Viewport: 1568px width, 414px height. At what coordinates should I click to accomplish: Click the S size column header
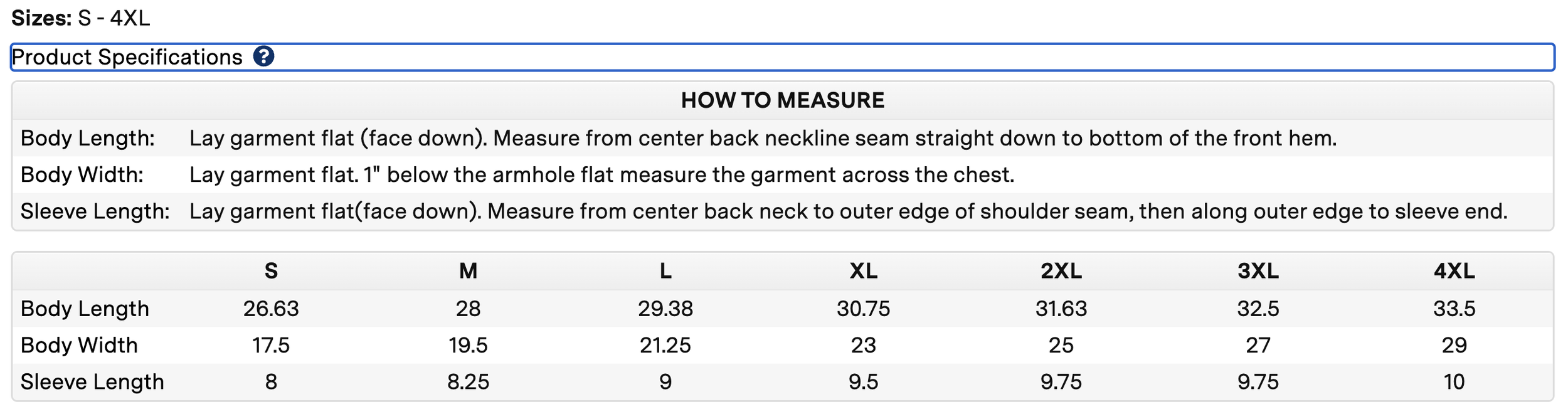tap(271, 271)
